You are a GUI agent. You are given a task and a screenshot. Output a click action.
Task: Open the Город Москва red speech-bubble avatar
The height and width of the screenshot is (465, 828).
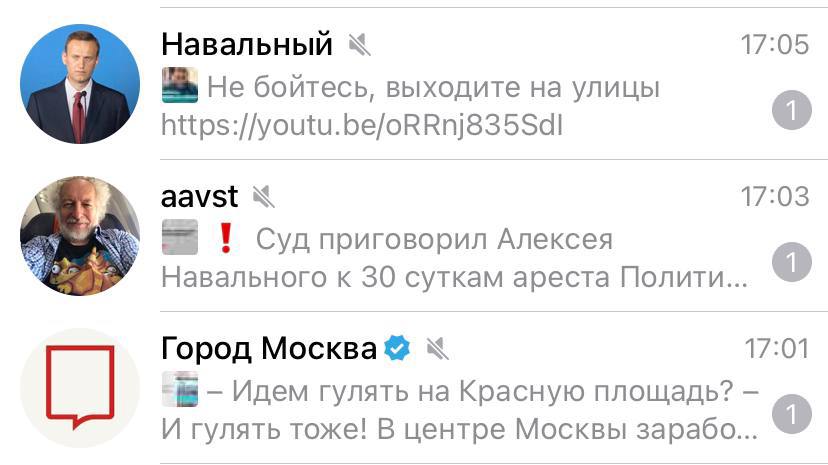point(80,387)
